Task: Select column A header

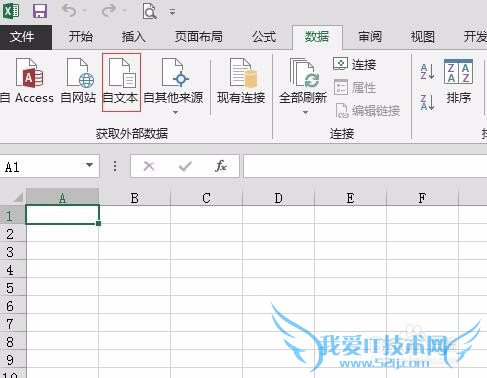Action: [62, 198]
